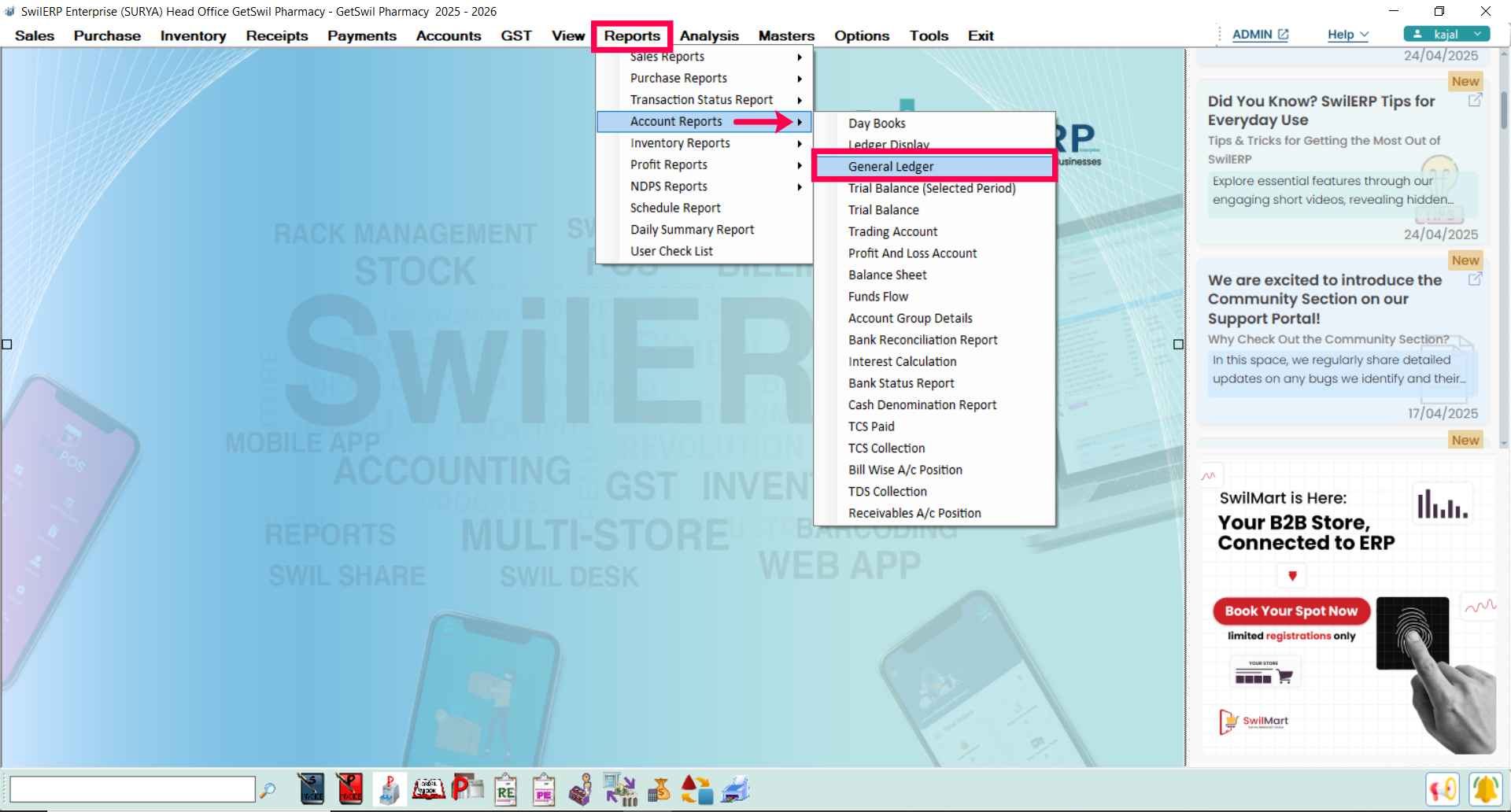
Task: Select Schedule Report entry
Action: pos(675,209)
